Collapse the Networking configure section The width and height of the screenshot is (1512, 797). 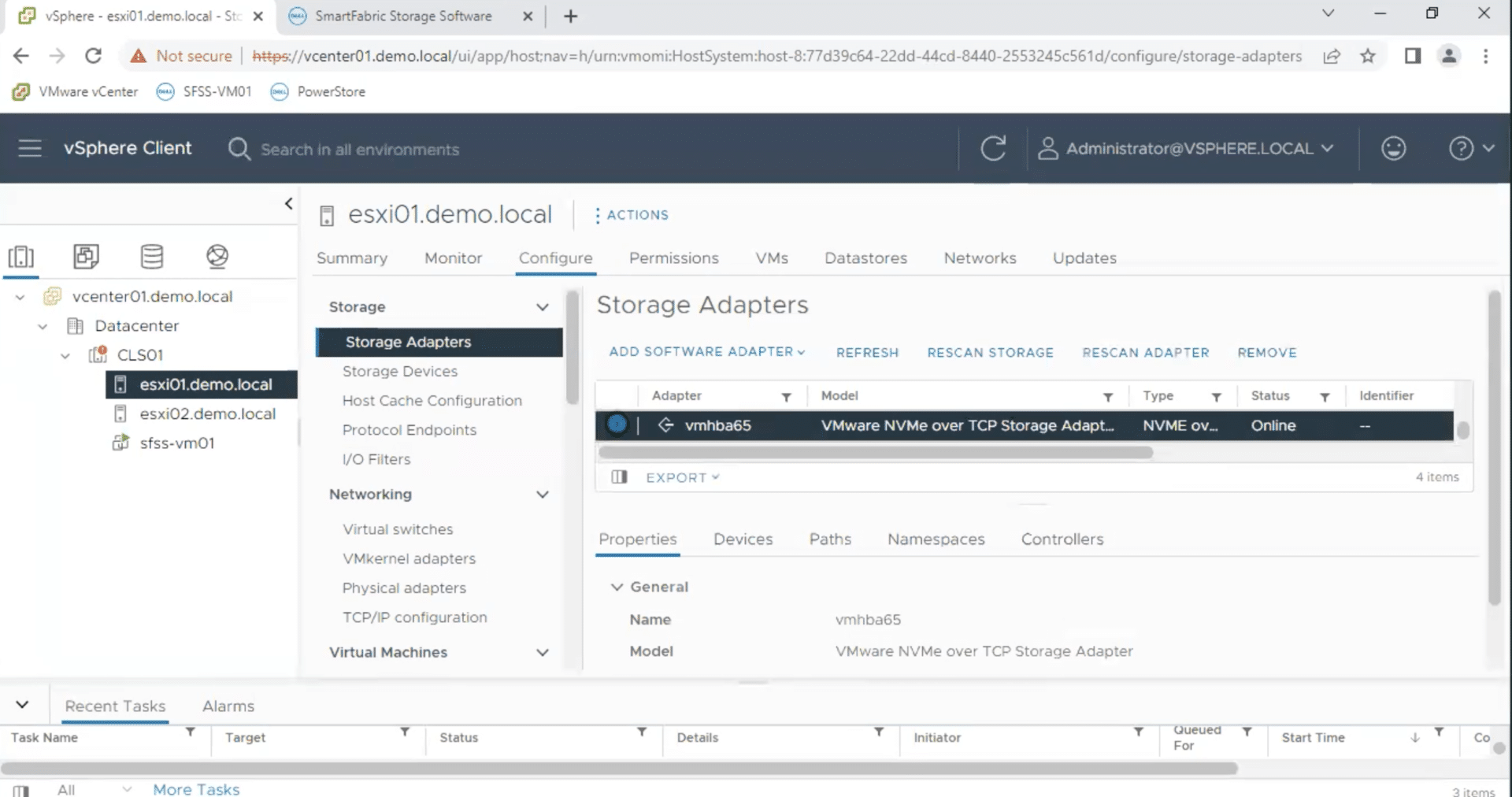[542, 494]
